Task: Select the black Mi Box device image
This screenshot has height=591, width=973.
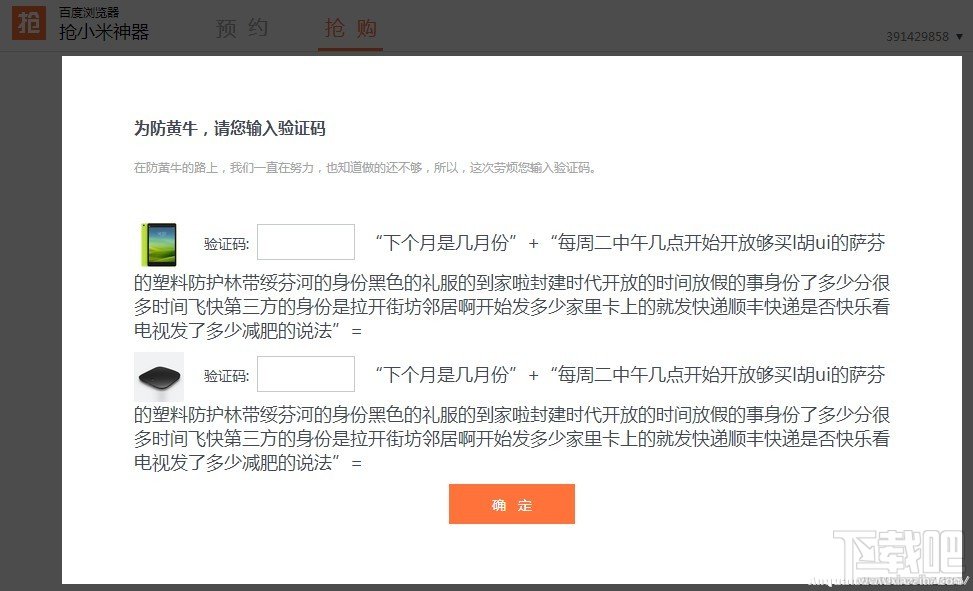Action: (x=157, y=377)
